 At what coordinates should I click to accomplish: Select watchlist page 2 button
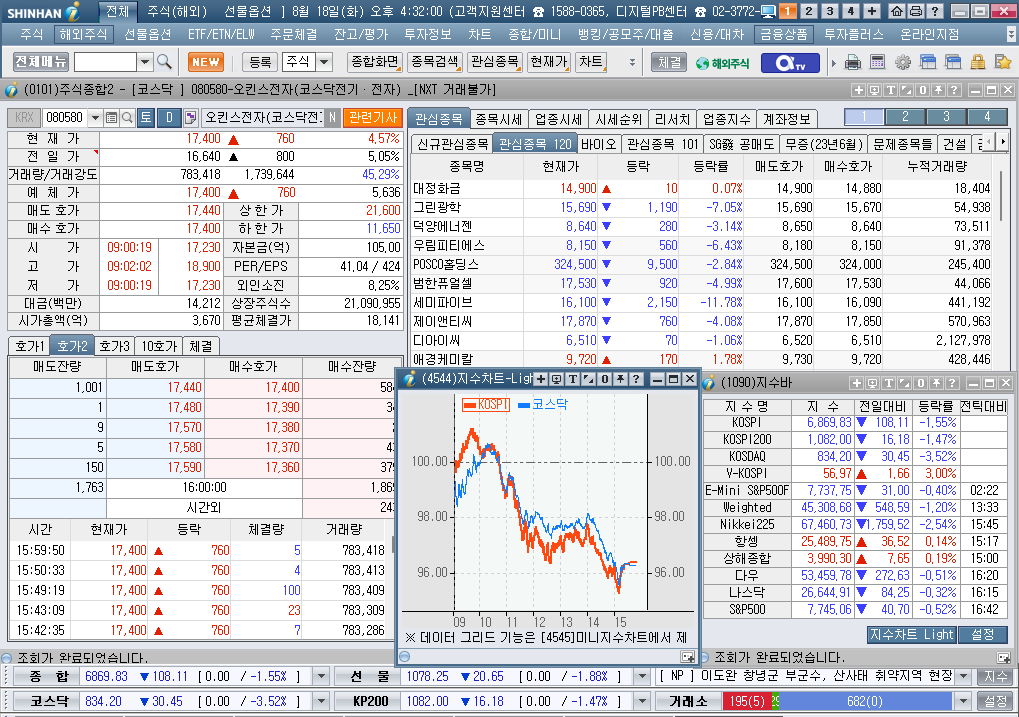[905, 117]
